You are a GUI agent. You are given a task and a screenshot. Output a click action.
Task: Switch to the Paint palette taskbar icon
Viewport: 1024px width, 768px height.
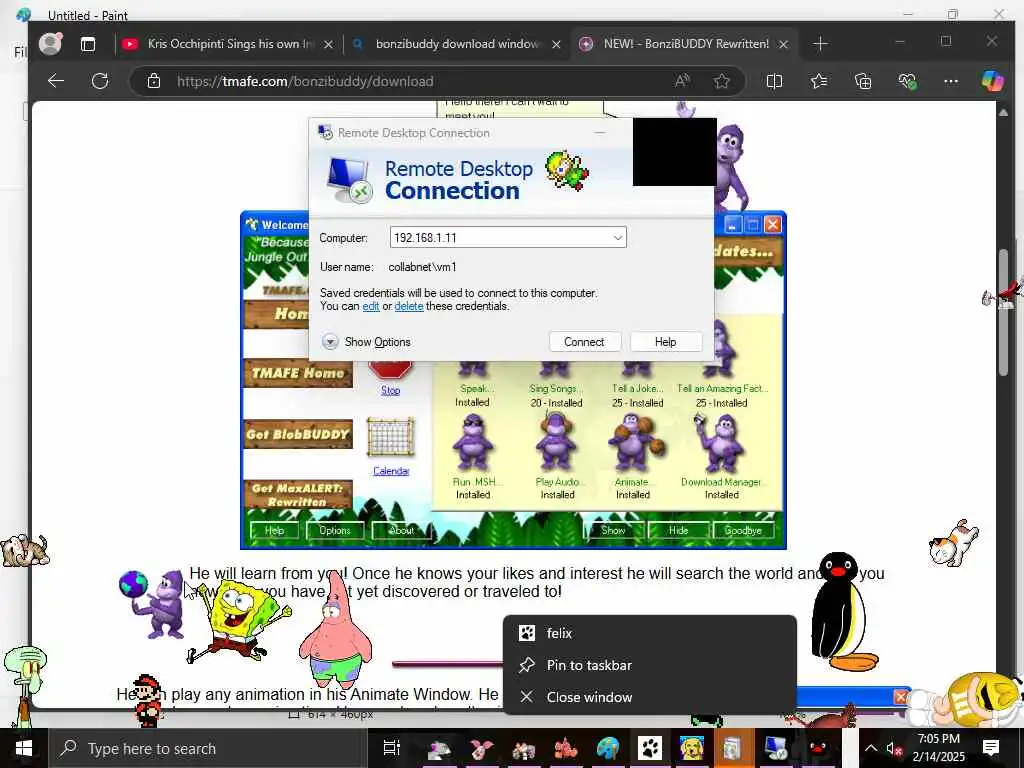coord(607,748)
